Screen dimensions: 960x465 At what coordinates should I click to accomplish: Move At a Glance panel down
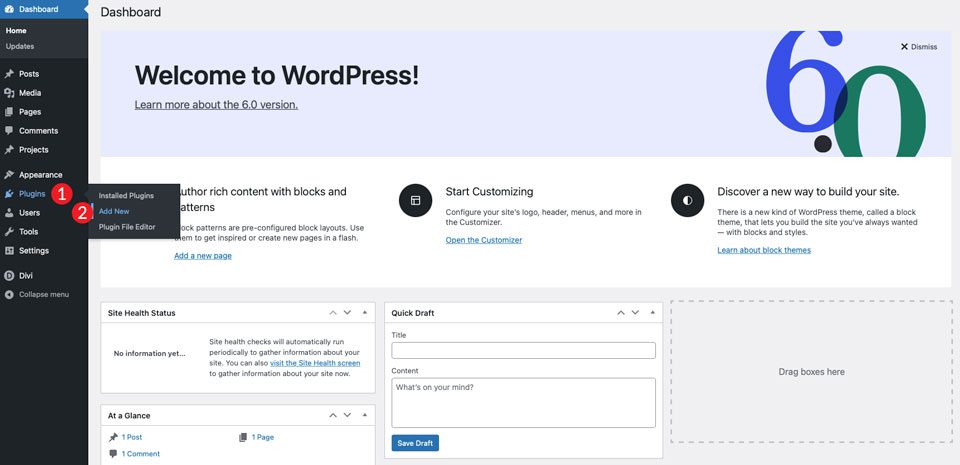[x=347, y=415]
